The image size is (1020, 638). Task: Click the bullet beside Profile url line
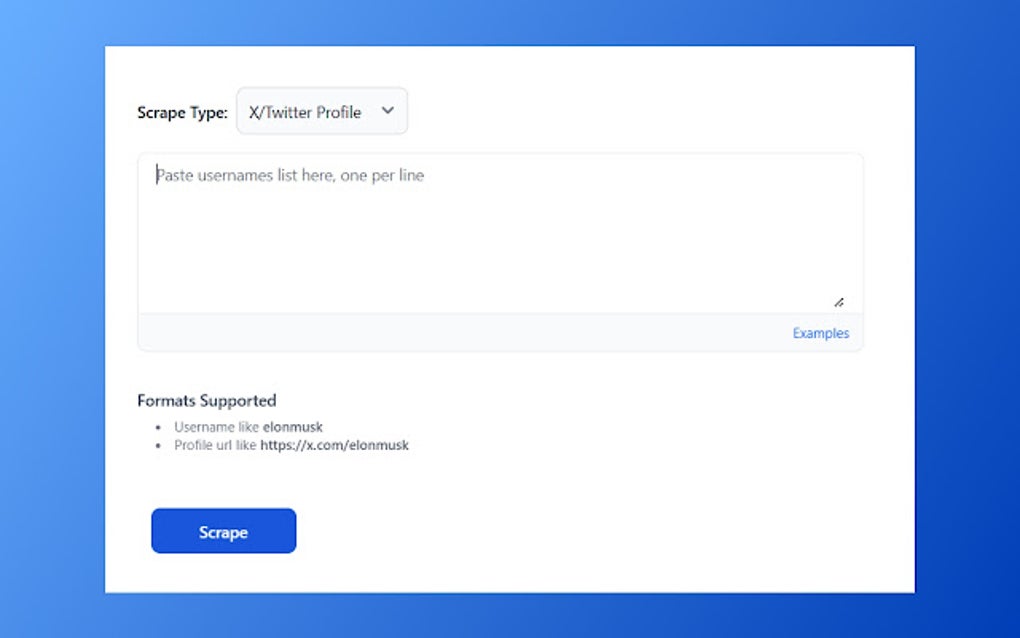pyautogui.click(x=157, y=445)
